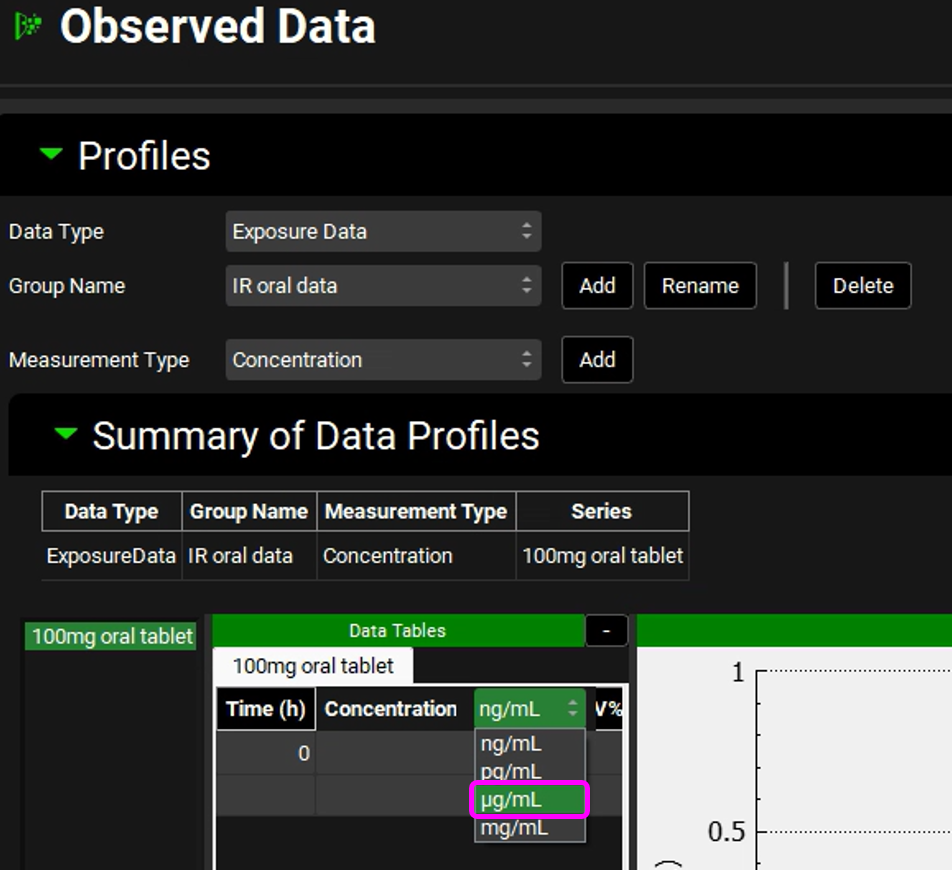Minimize Data Tables with minus button
Viewport: 952px width, 870px height.
coord(606,631)
